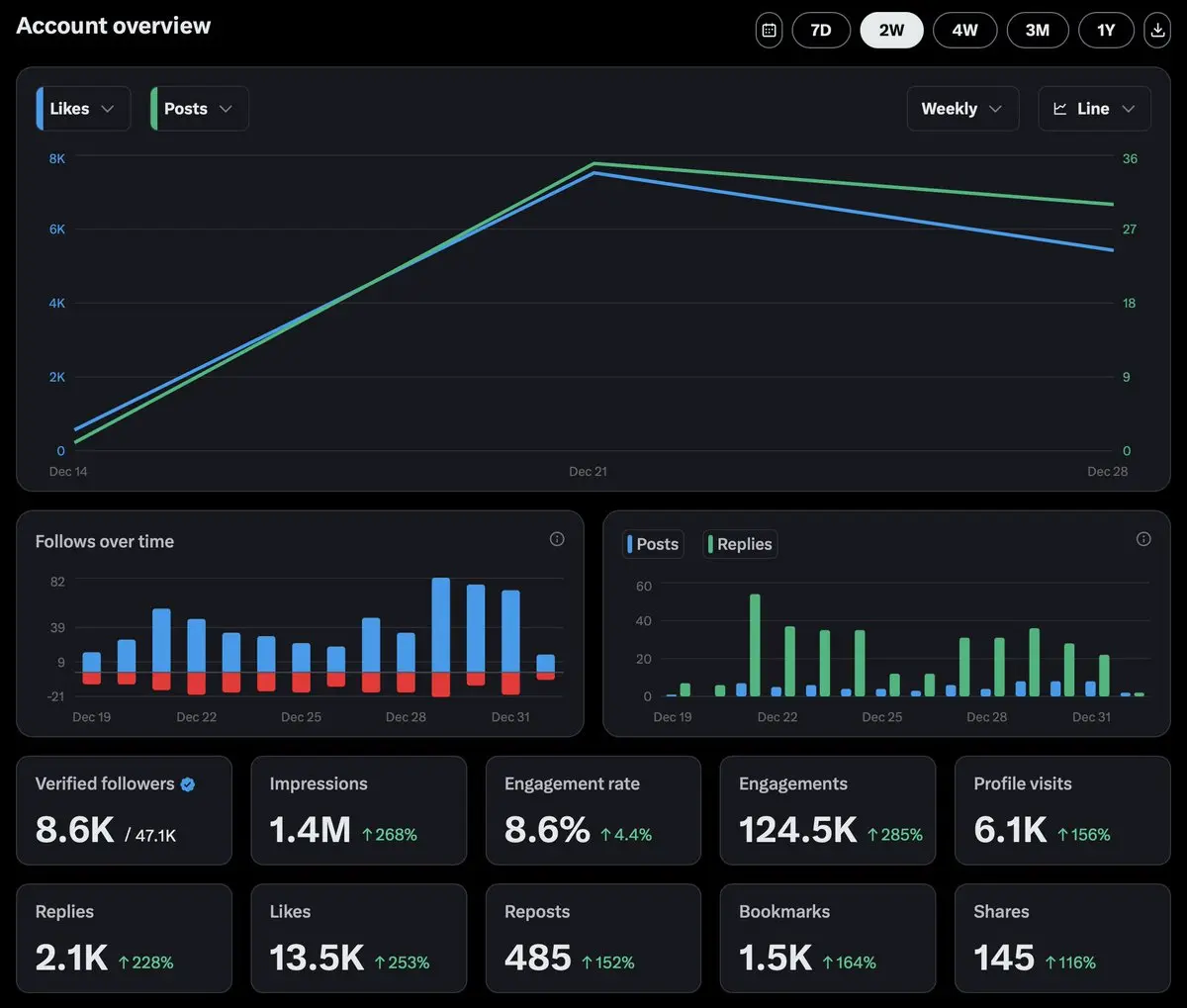This screenshot has width=1187, height=1008.
Task: Click green up arrow beside Impressions 268%
Action: coord(367,835)
